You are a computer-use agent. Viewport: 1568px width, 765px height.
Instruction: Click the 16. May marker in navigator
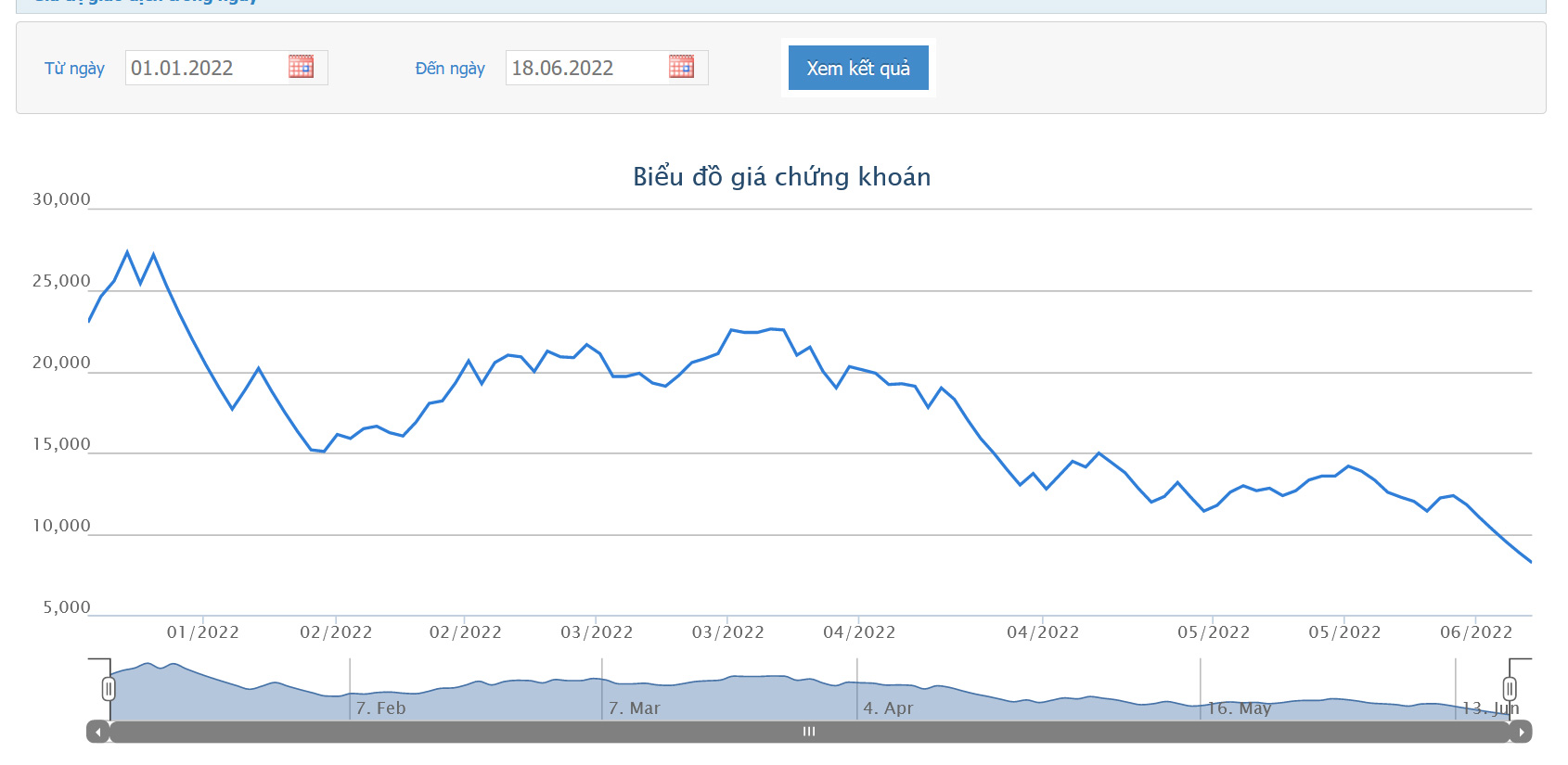(1239, 708)
